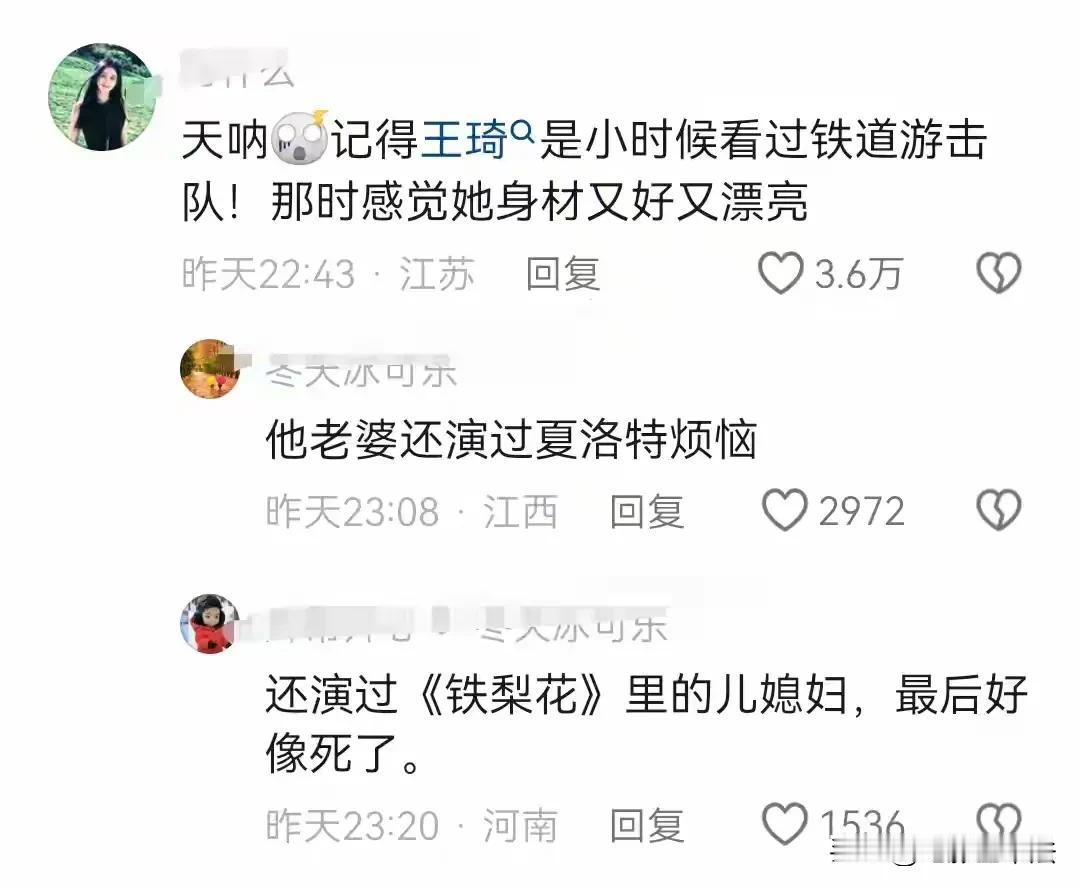This screenshot has height=888, width=1080.
Task: Reply to the Jiangsu 22:43 comment
Action: [563, 273]
